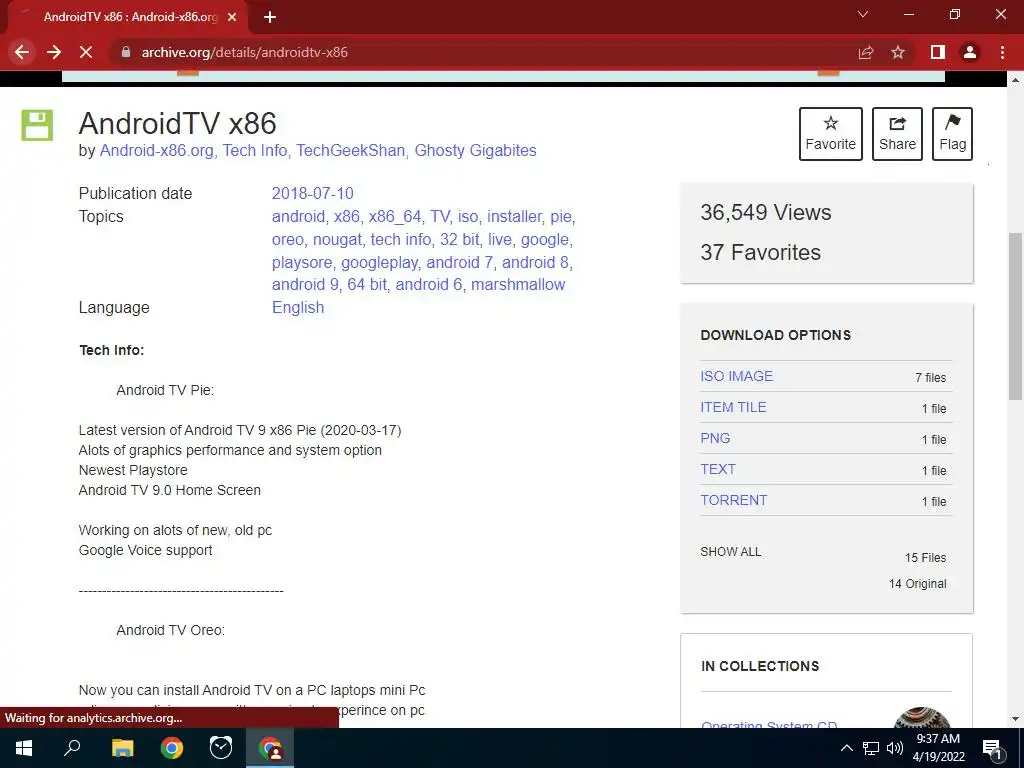1024x768 pixels.
Task: Open ISO IMAGE download option
Action: point(737,376)
